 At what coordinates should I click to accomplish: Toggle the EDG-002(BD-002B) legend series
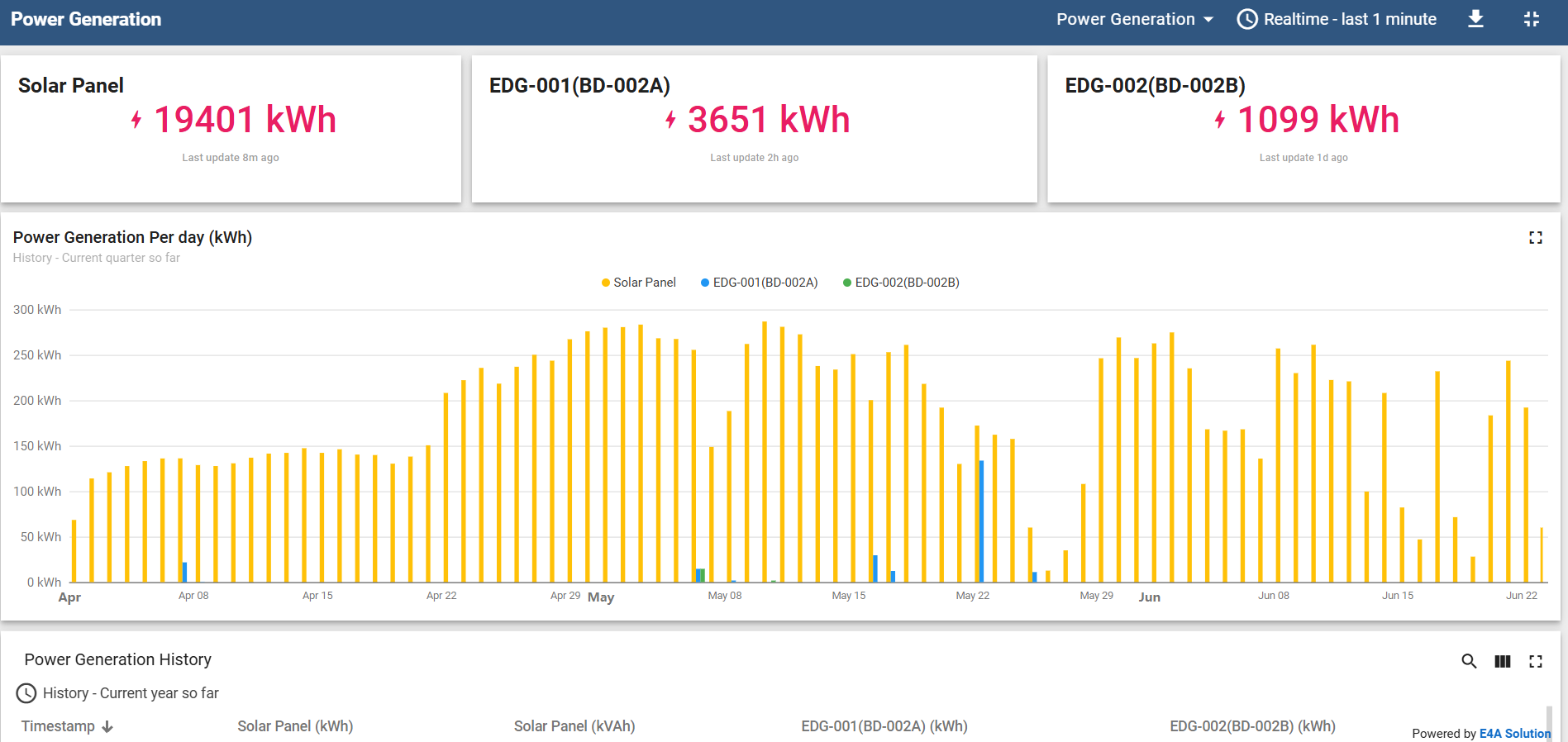pyautogui.click(x=901, y=283)
